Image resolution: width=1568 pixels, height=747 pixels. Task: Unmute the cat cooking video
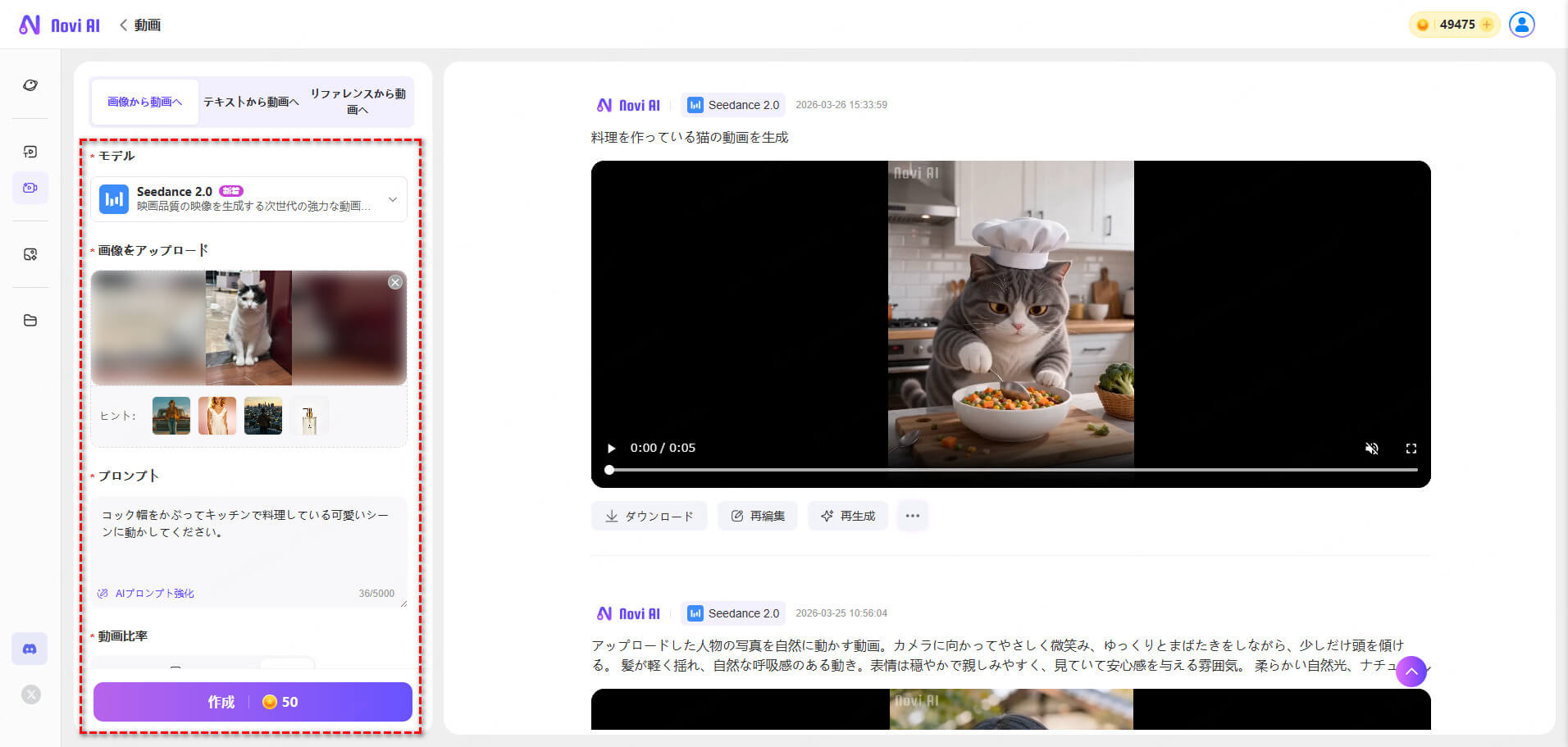point(1371,449)
